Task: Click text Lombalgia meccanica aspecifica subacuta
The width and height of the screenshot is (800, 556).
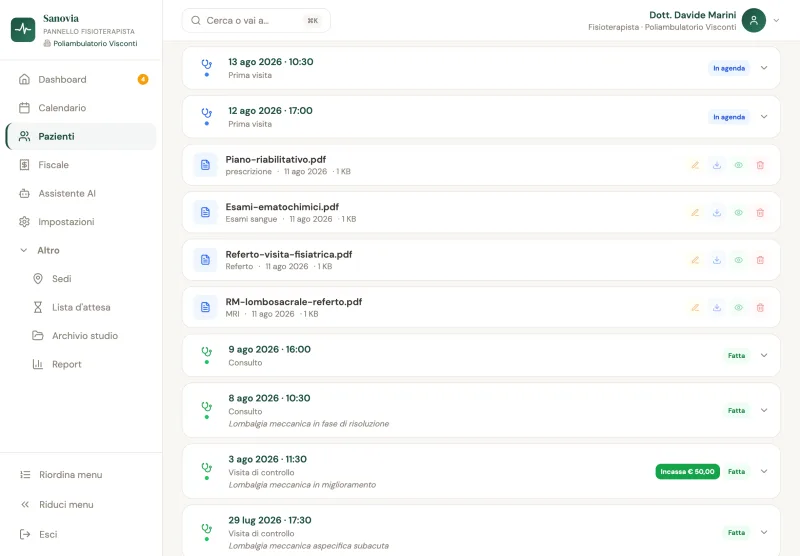Action: [x=309, y=546]
